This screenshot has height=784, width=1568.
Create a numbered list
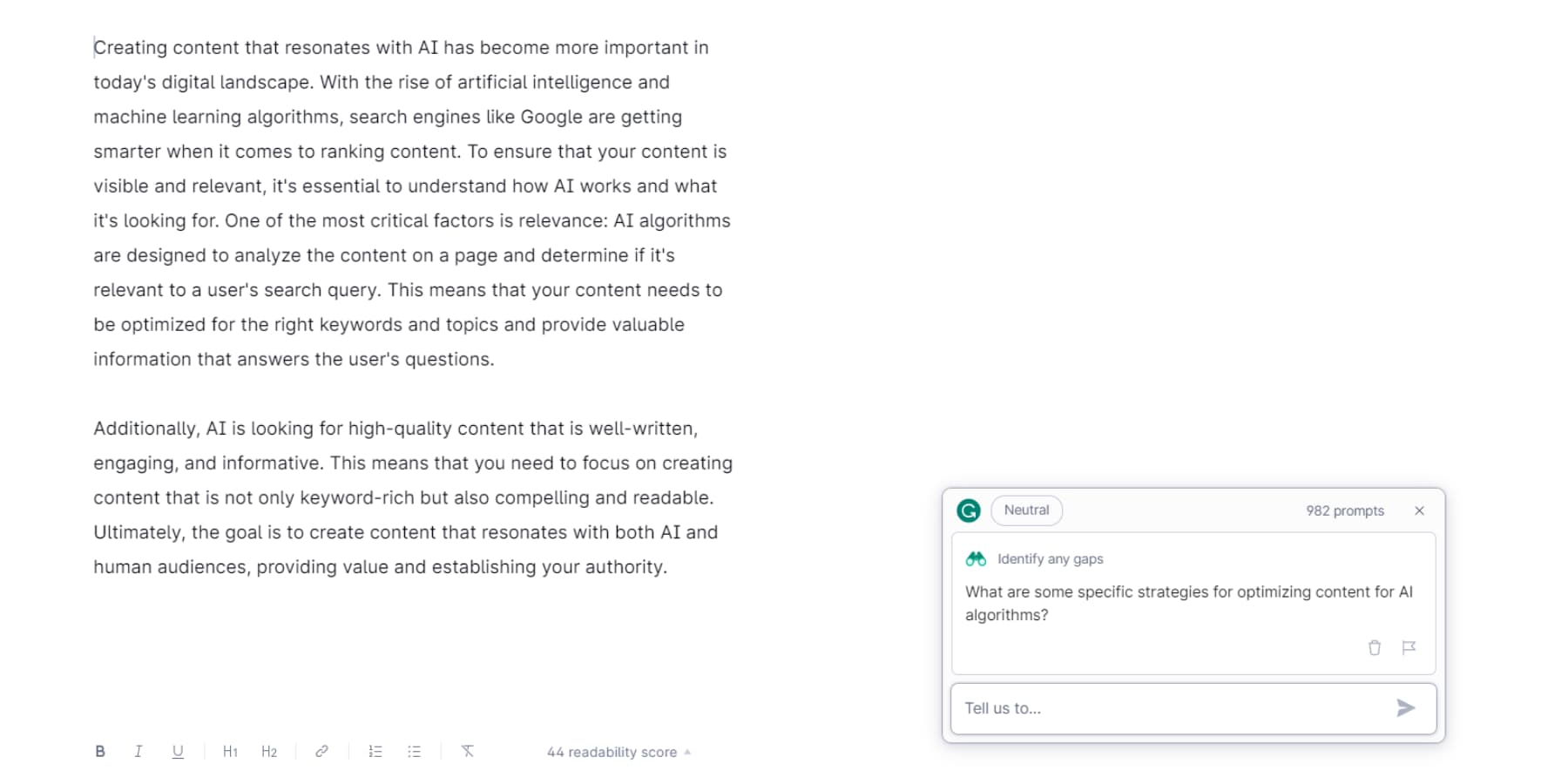(375, 752)
